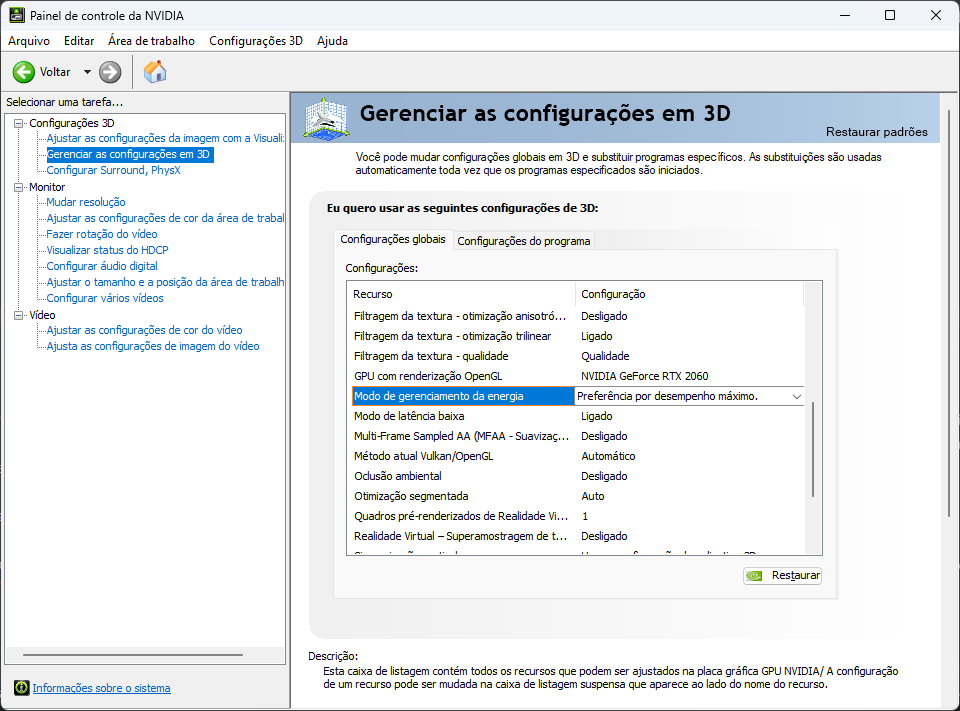The height and width of the screenshot is (711, 960).
Task: Select Ajustar tamanho e posição da área de trabalho
Action: [165, 282]
